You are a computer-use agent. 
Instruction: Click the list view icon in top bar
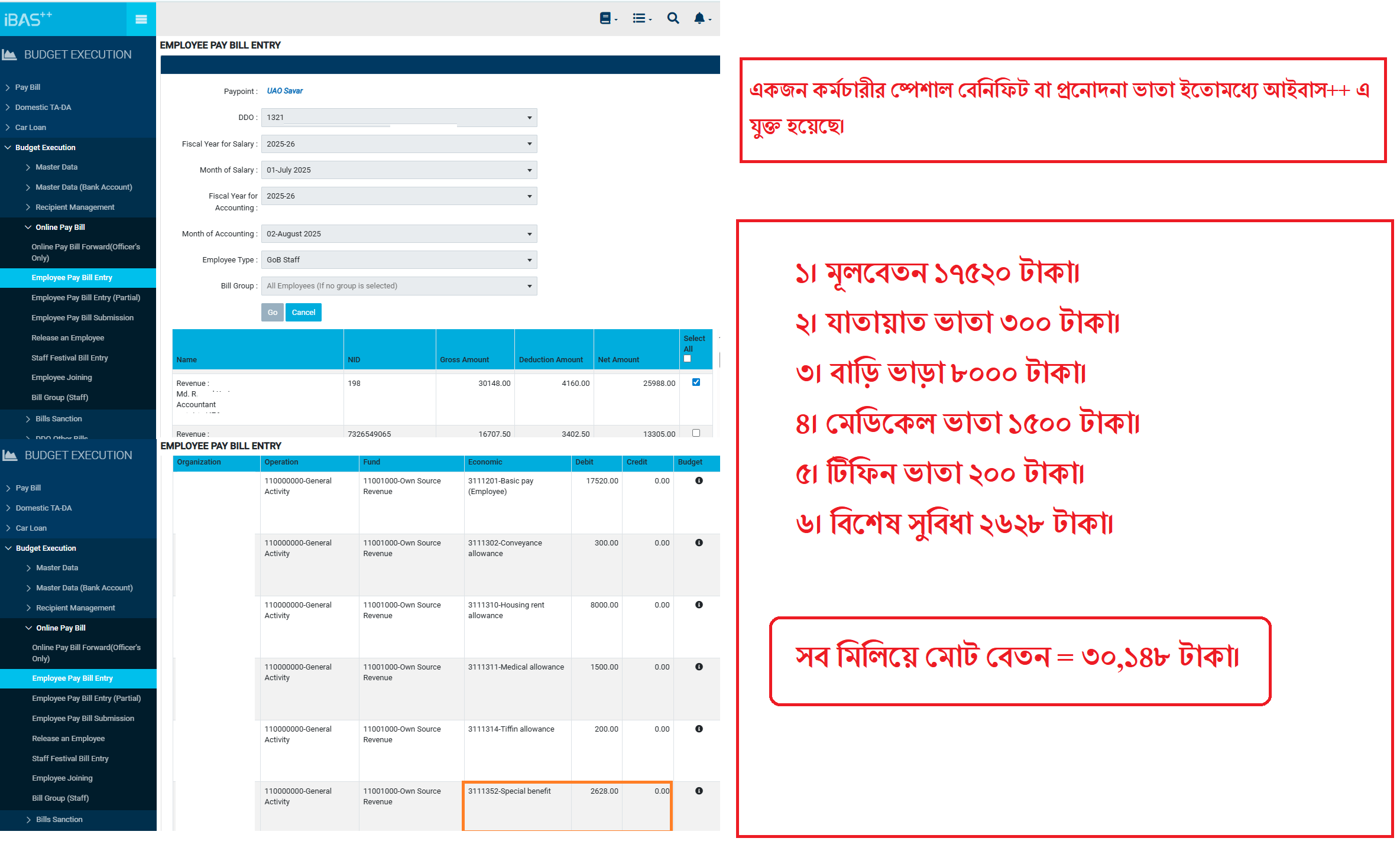click(x=639, y=18)
